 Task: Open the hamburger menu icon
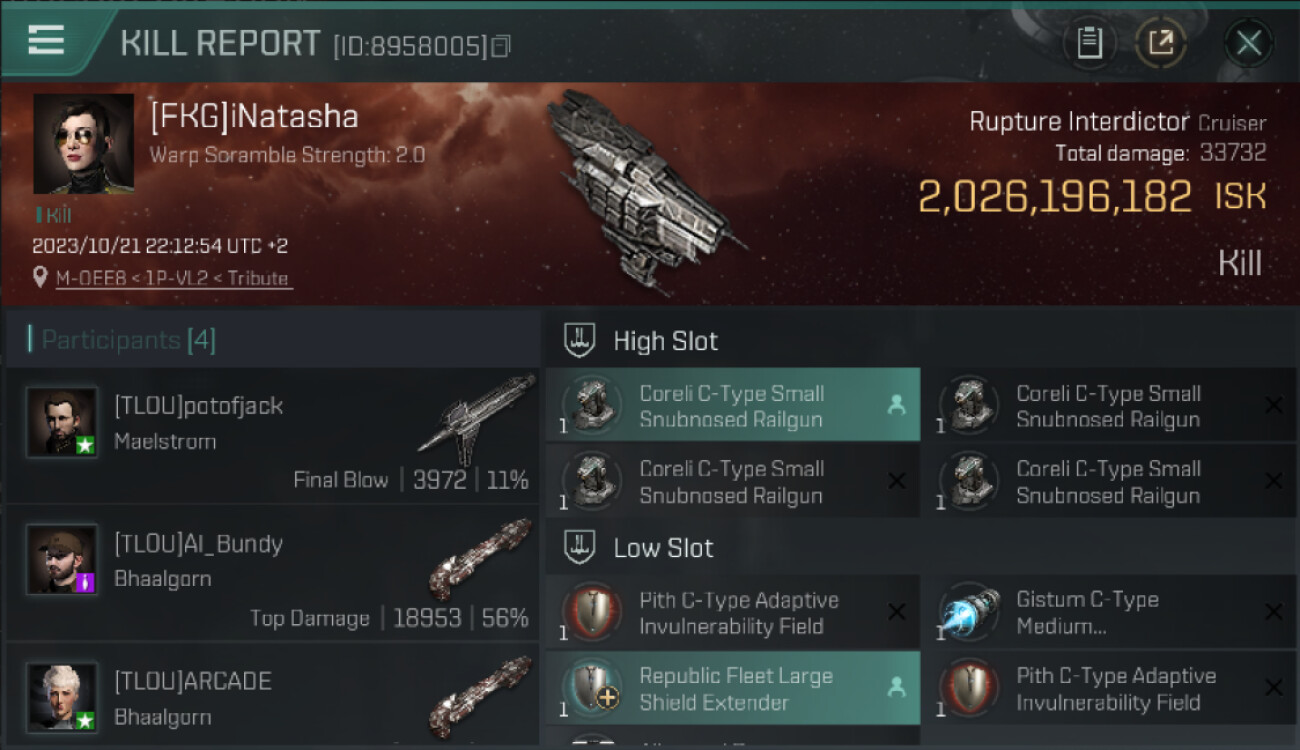pyautogui.click(x=47, y=40)
